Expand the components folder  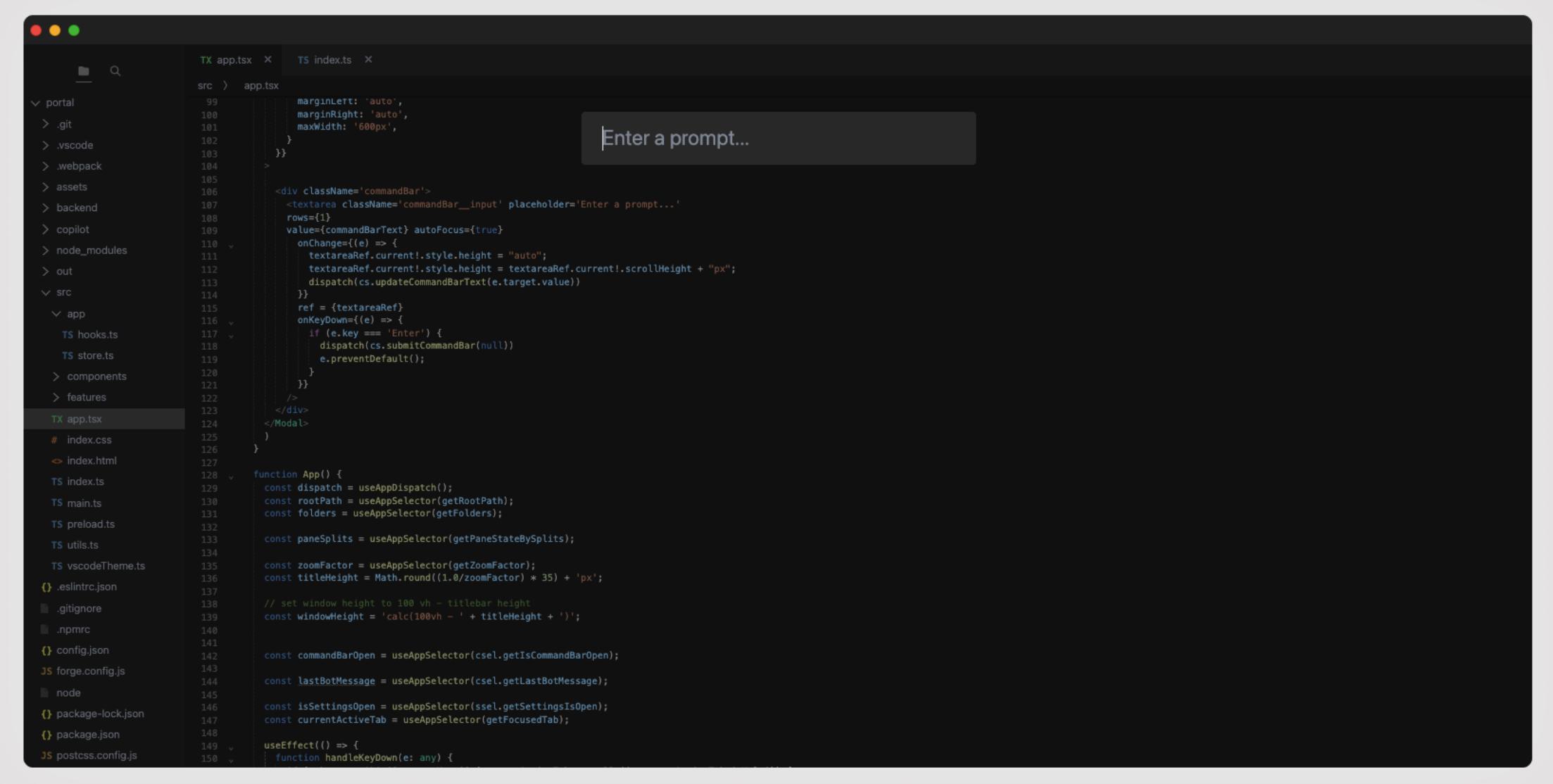[x=56, y=377]
